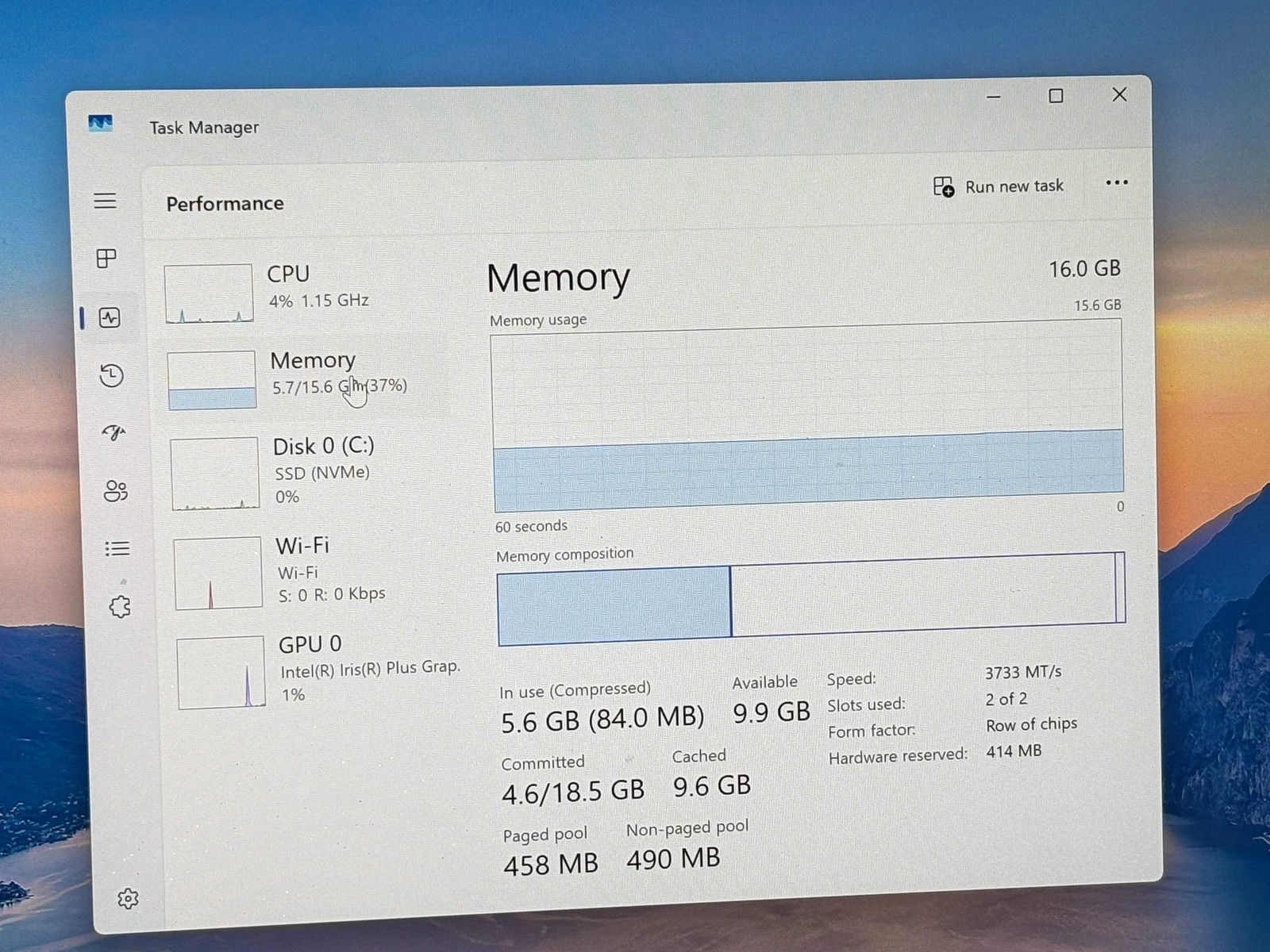Open the hamburger navigation menu
The image size is (1270, 952).
coord(105,201)
